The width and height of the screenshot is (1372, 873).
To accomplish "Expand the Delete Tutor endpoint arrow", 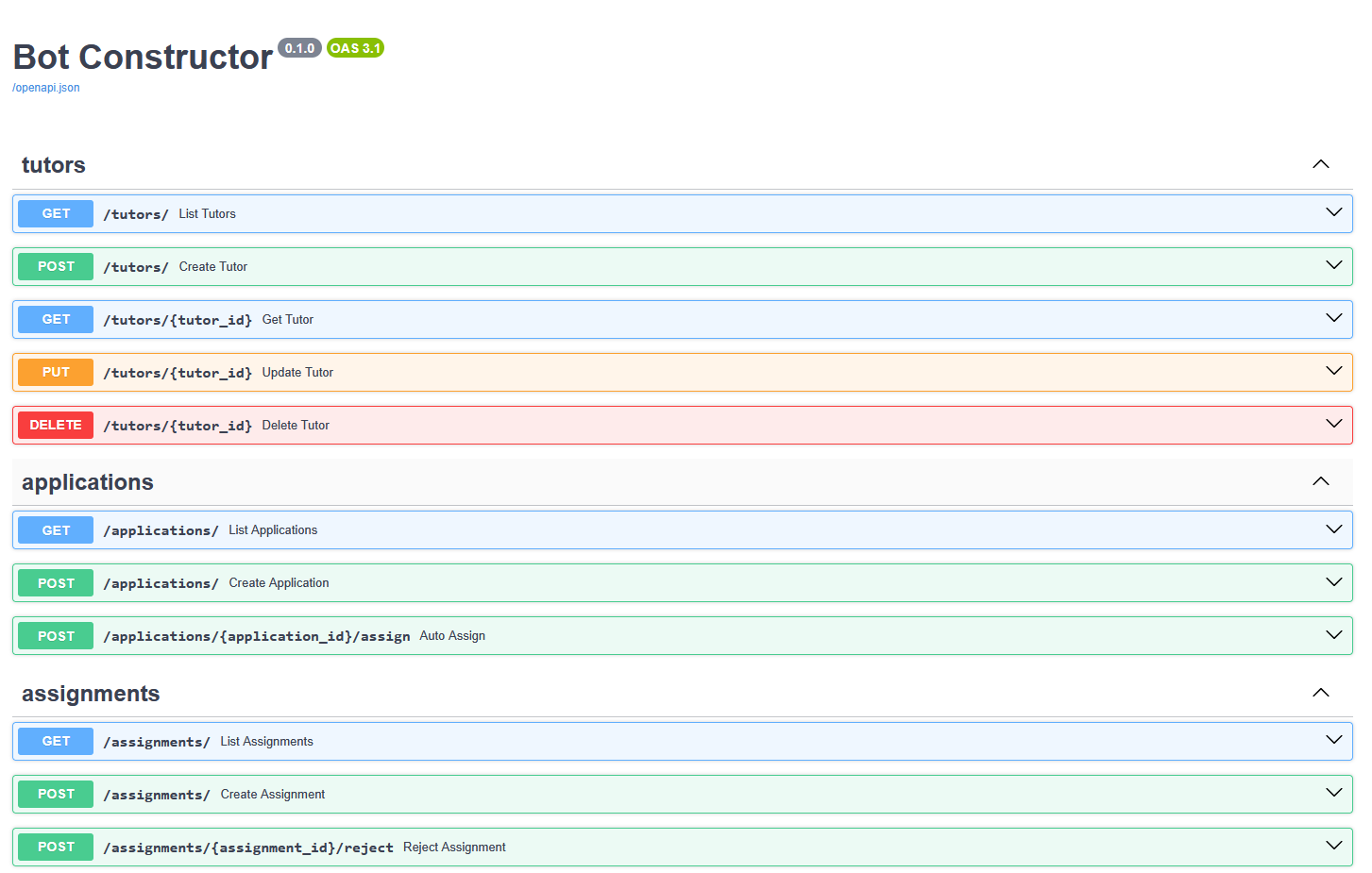I will tap(1333, 424).
